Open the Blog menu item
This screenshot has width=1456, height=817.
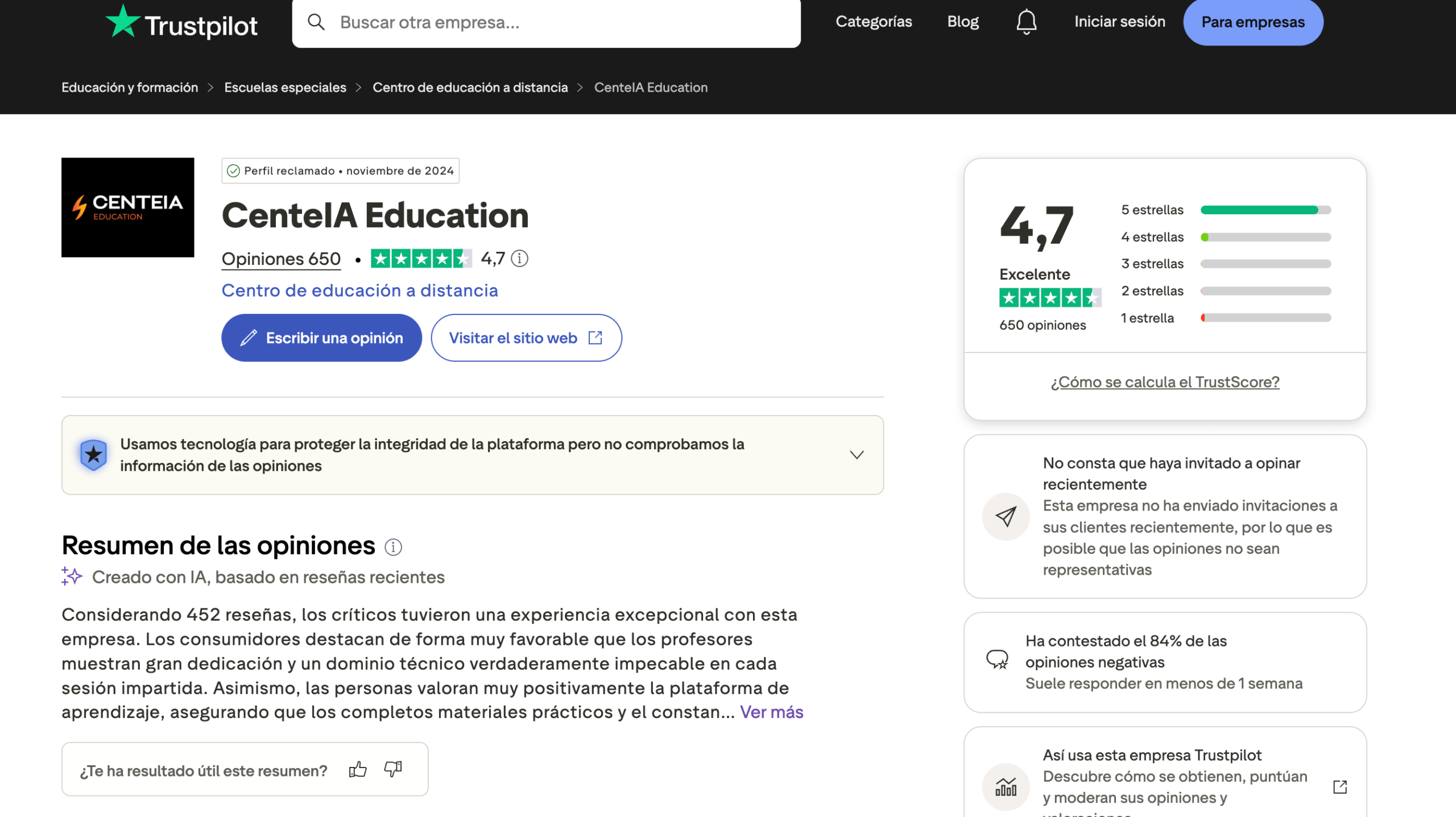[x=963, y=22]
